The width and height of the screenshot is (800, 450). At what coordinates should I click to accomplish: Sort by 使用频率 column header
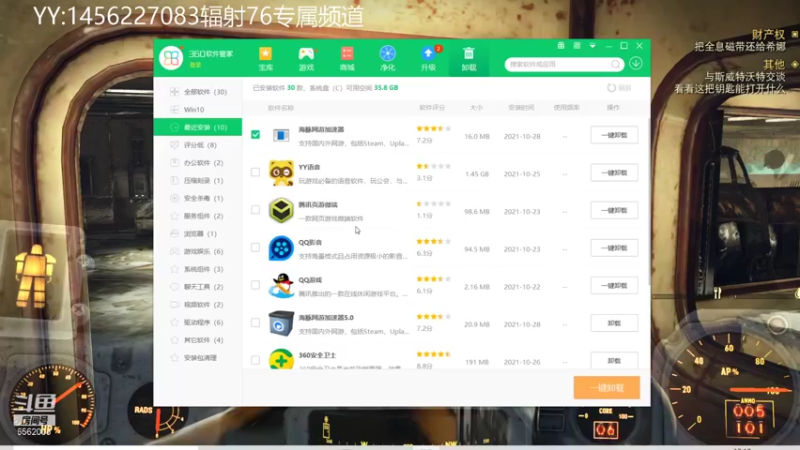click(x=566, y=108)
